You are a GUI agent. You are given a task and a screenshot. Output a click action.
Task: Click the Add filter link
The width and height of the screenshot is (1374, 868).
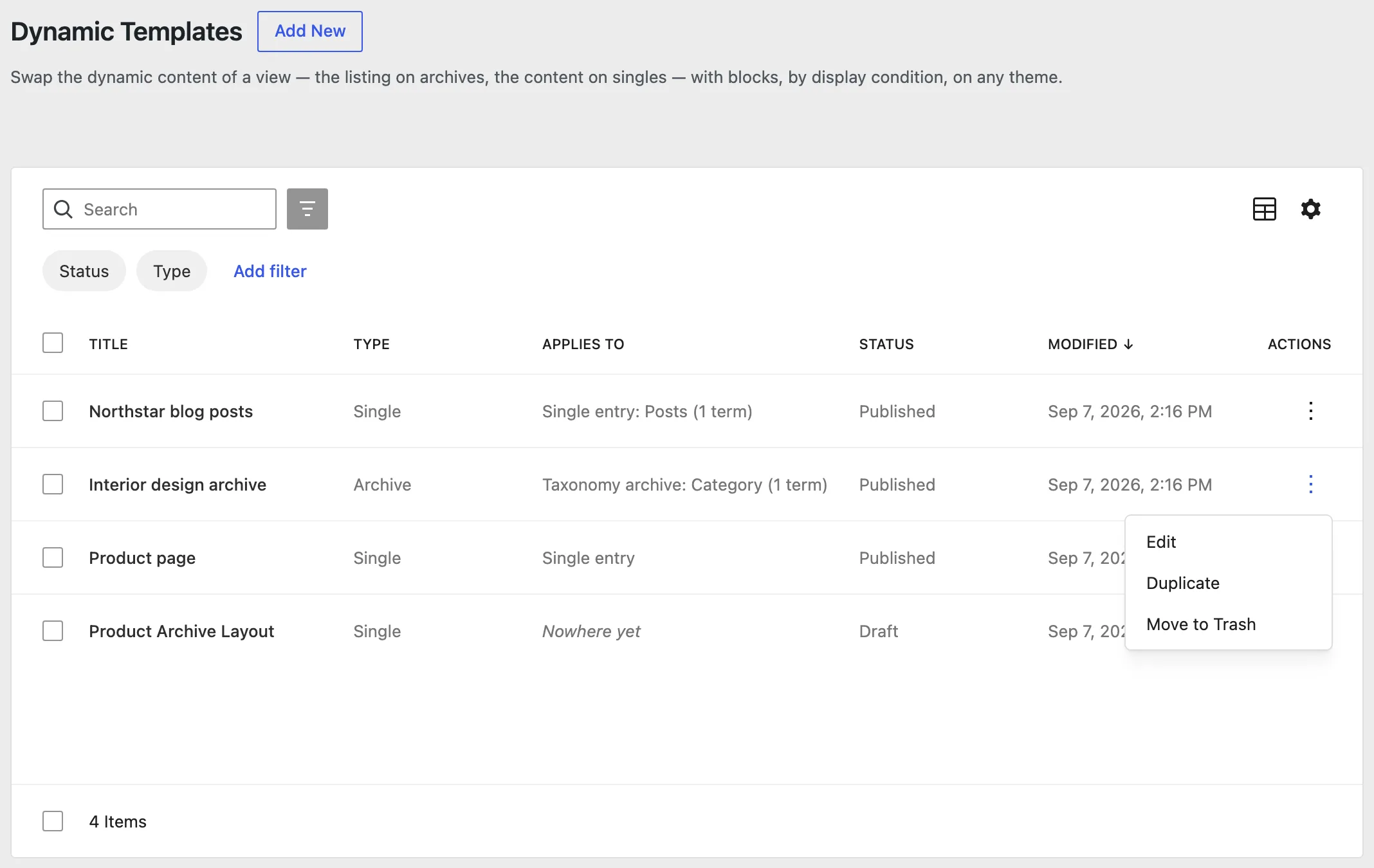tap(270, 271)
